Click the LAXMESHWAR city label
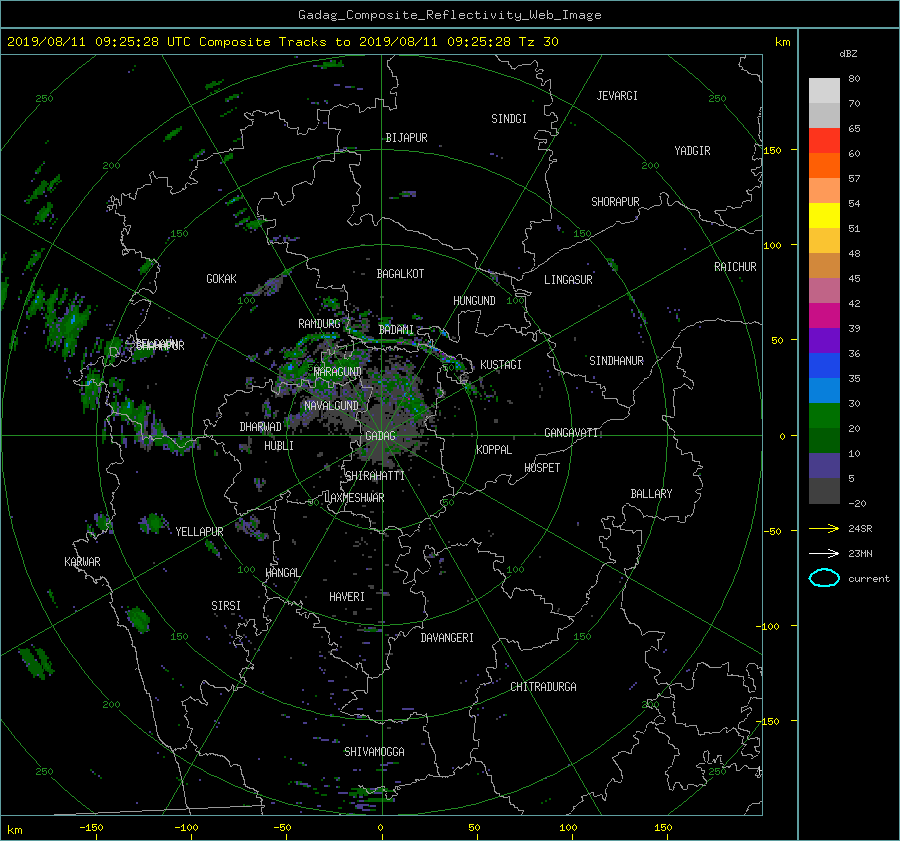 (354, 498)
